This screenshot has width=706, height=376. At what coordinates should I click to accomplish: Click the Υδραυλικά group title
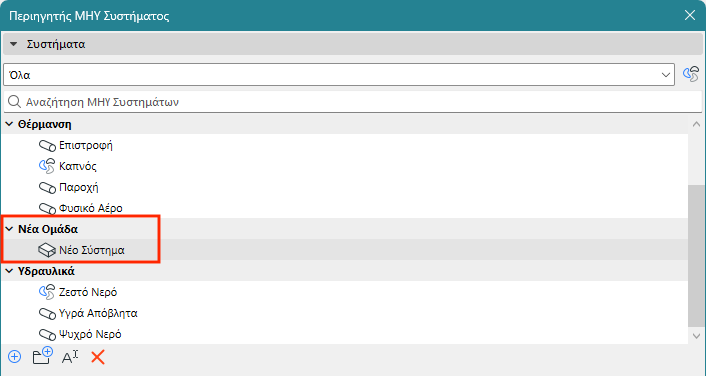(x=46, y=271)
